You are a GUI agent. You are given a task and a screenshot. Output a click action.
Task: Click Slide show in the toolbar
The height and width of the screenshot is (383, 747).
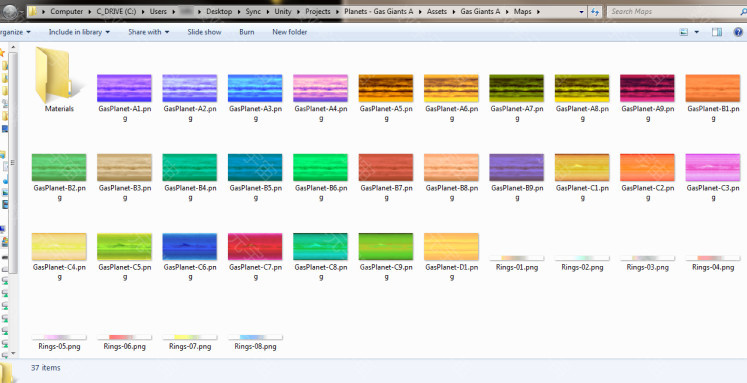point(204,32)
